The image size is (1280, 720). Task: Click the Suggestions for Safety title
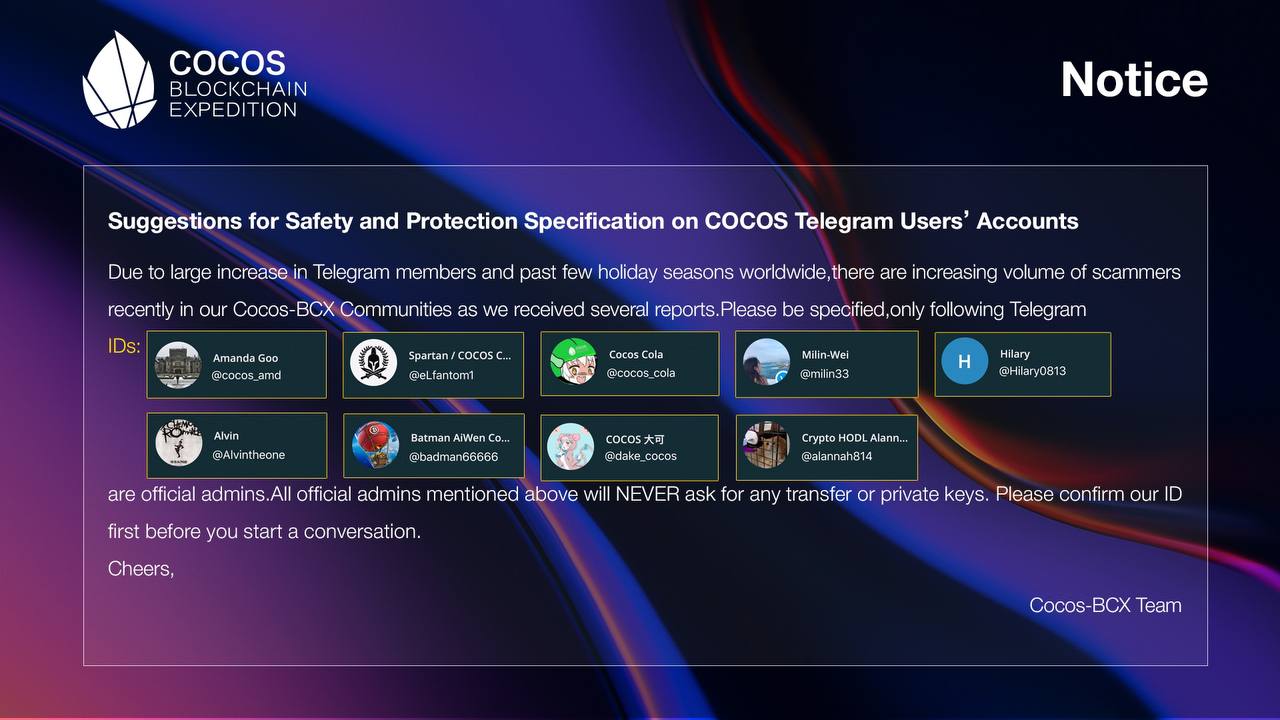pos(593,221)
